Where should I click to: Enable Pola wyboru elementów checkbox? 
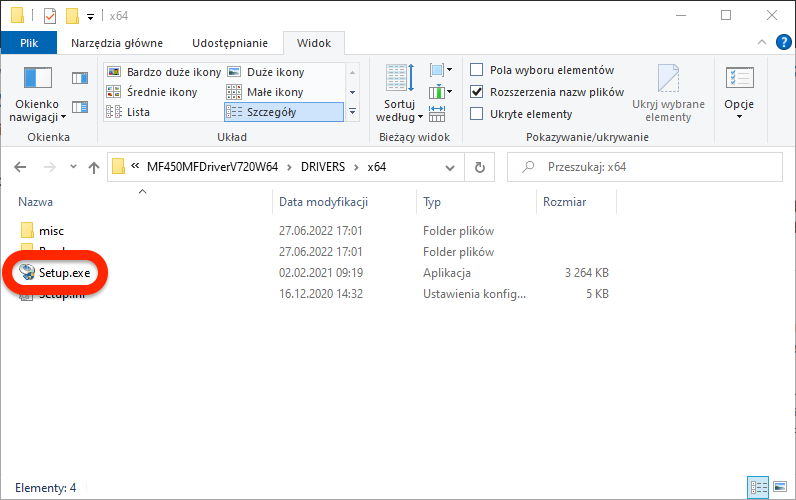pyautogui.click(x=477, y=70)
